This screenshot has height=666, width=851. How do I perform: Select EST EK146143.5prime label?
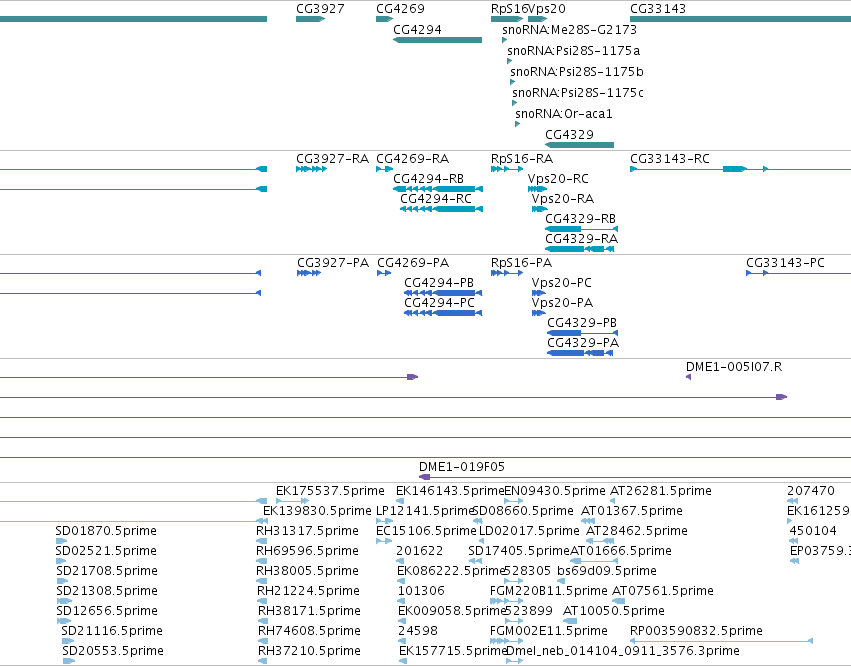[450, 491]
